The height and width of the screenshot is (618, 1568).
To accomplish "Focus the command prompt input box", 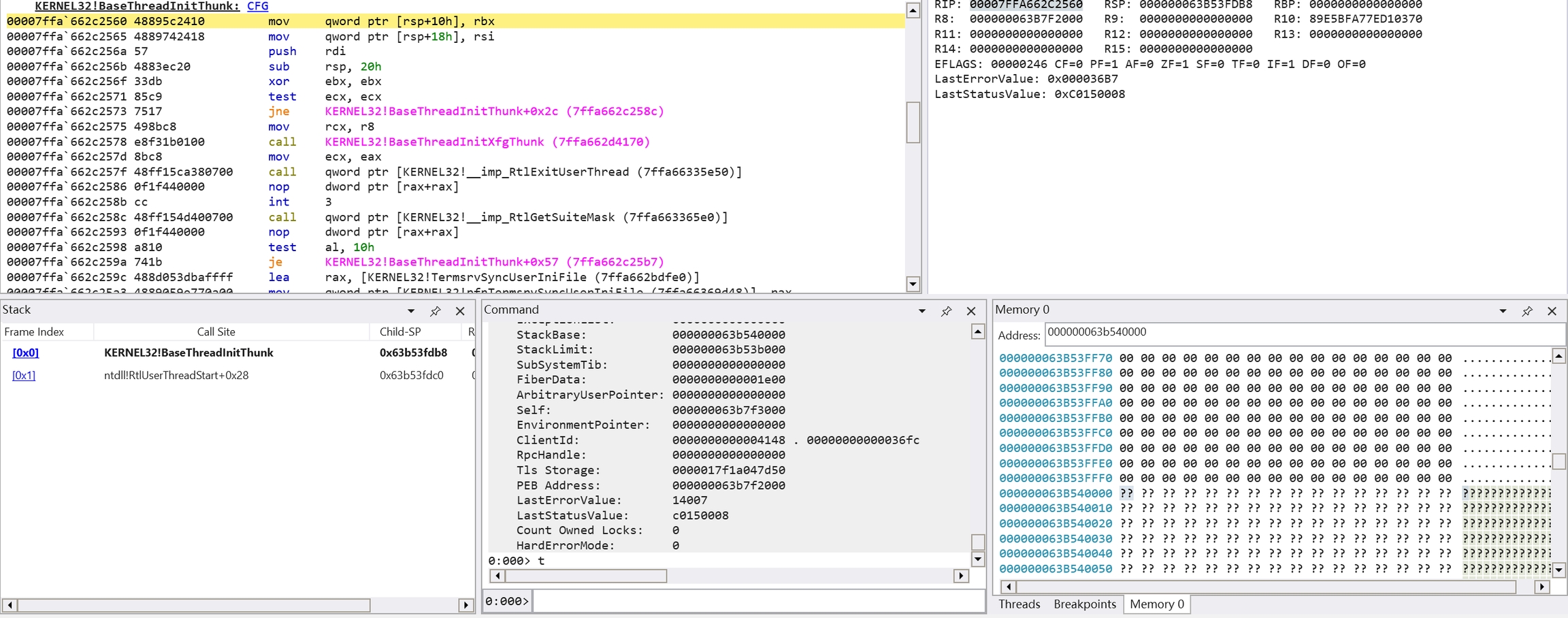I will [x=757, y=601].
